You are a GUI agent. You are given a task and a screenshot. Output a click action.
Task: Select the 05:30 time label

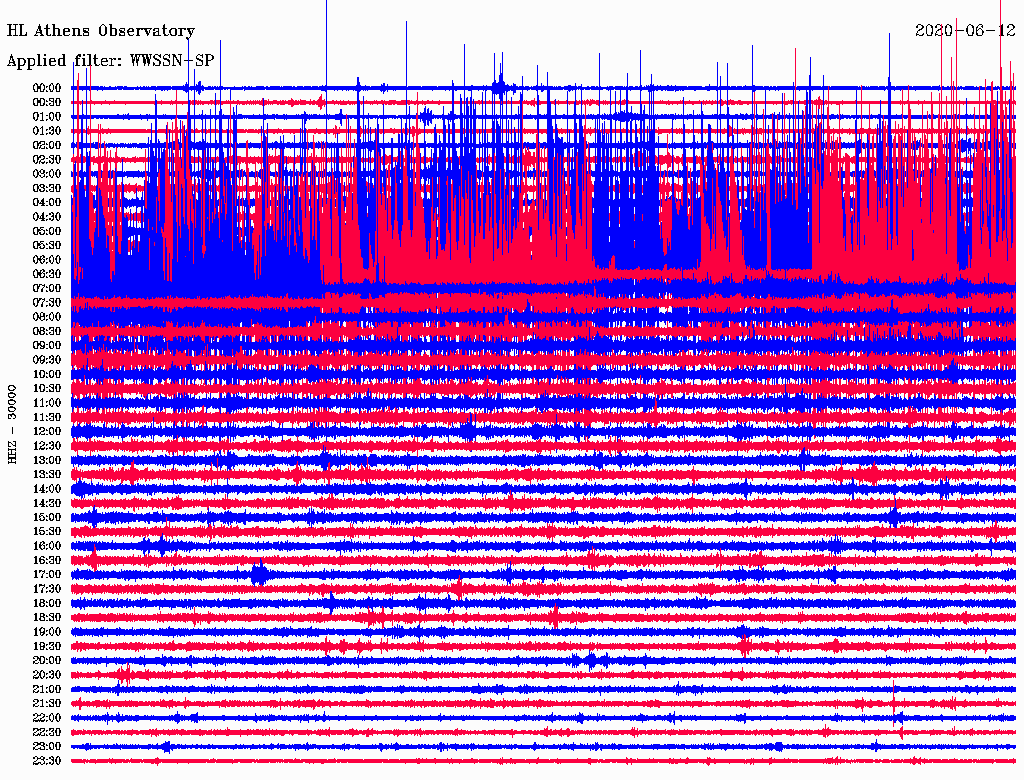coord(47,245)
